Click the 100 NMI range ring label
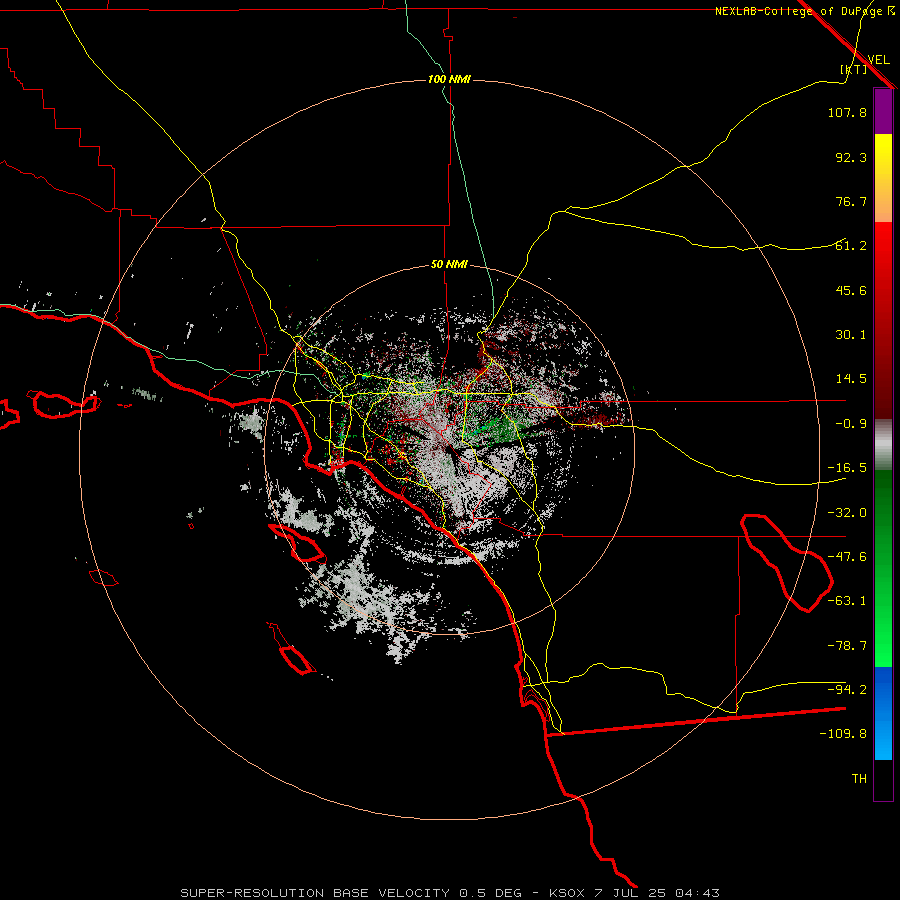Viewport: 900px width, 900px height. click(449, 79)
